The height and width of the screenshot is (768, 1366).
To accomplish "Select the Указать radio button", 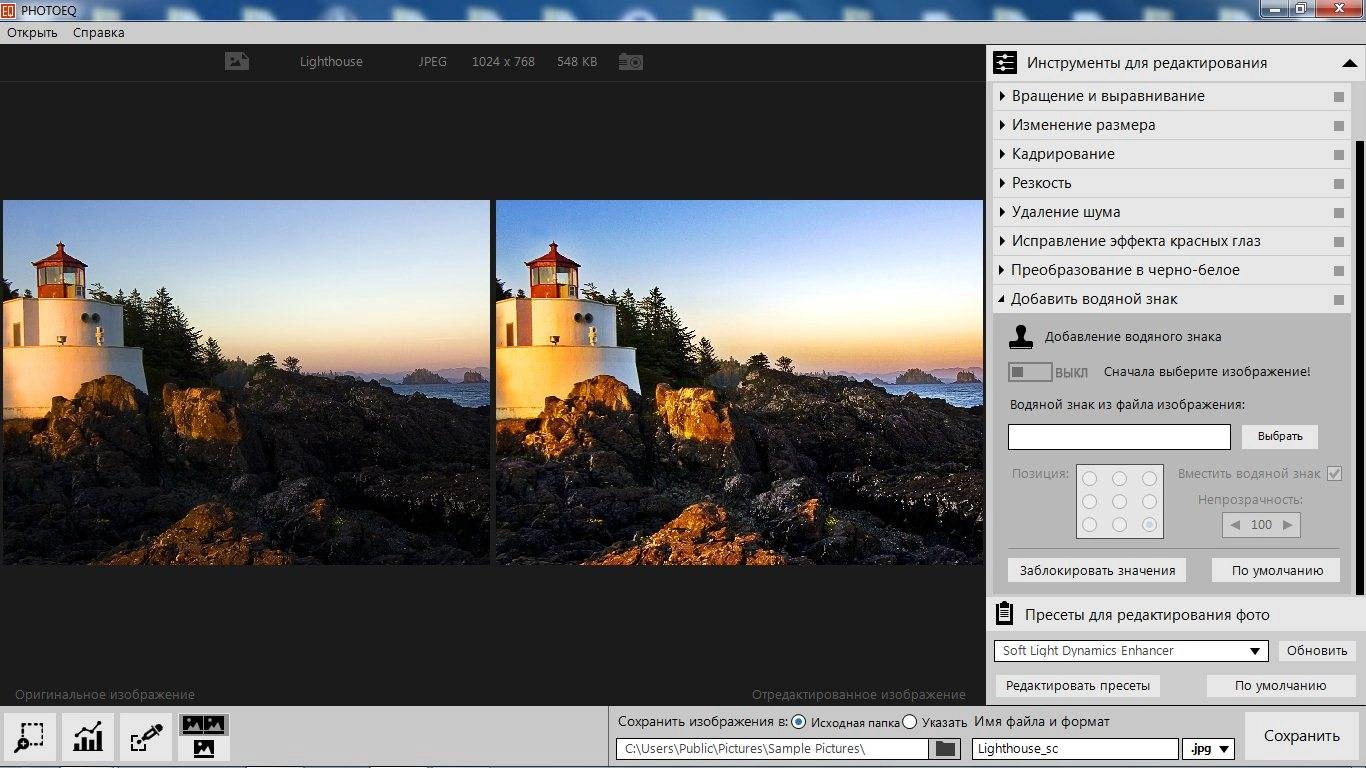I will point(909,722).
